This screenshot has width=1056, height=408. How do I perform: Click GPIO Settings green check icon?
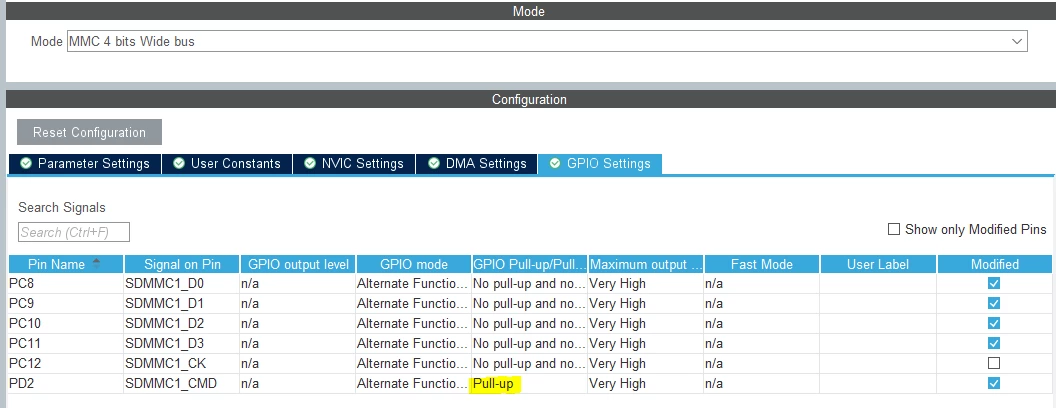click(x=555, y=164)
